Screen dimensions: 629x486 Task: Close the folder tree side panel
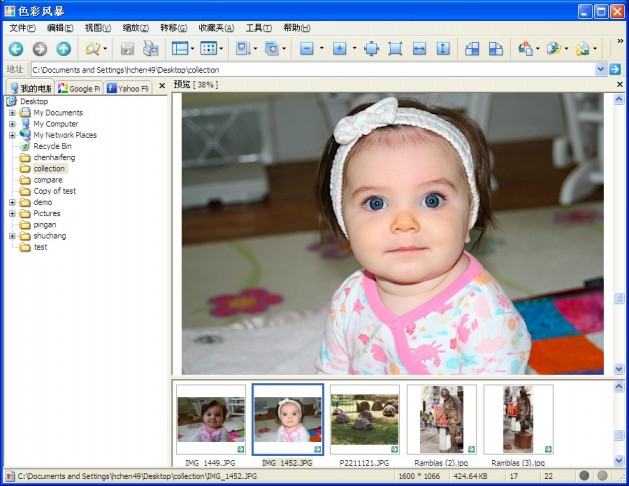[162, 87]
